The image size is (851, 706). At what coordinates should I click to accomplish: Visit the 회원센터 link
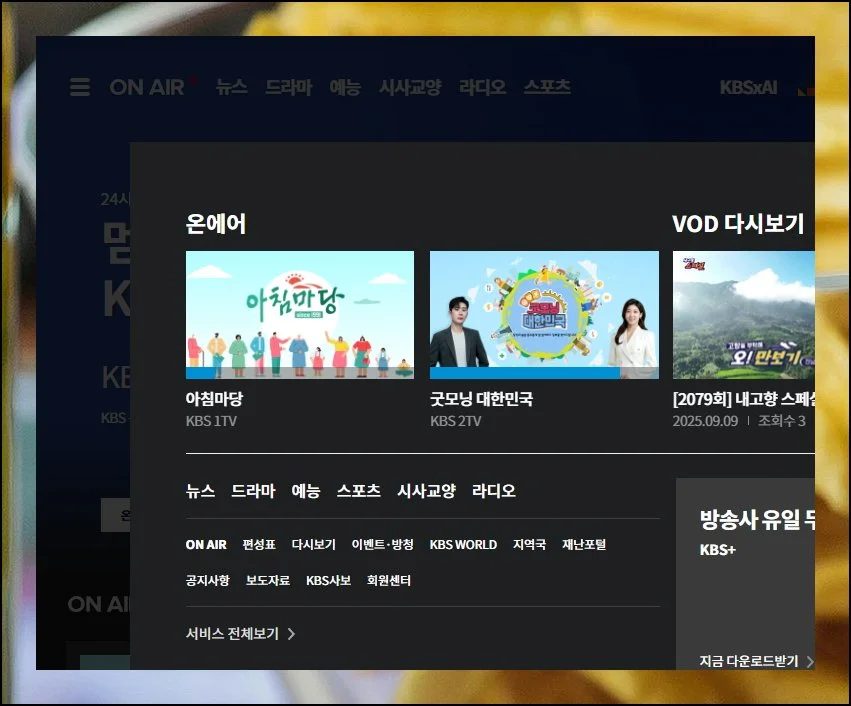pos(389,581)
